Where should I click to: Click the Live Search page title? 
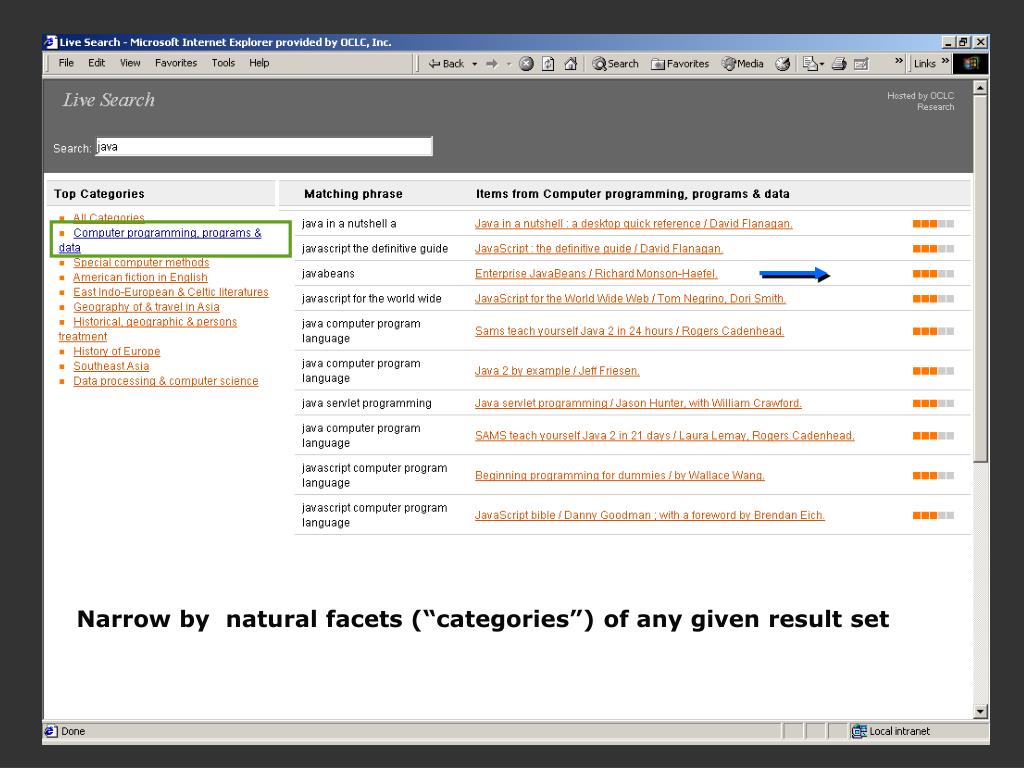tap(108, 100)
